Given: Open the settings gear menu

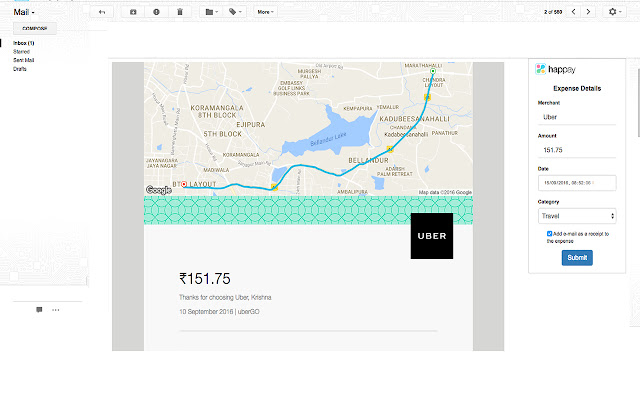Looking at the screenshot, I should click(615, 12).
